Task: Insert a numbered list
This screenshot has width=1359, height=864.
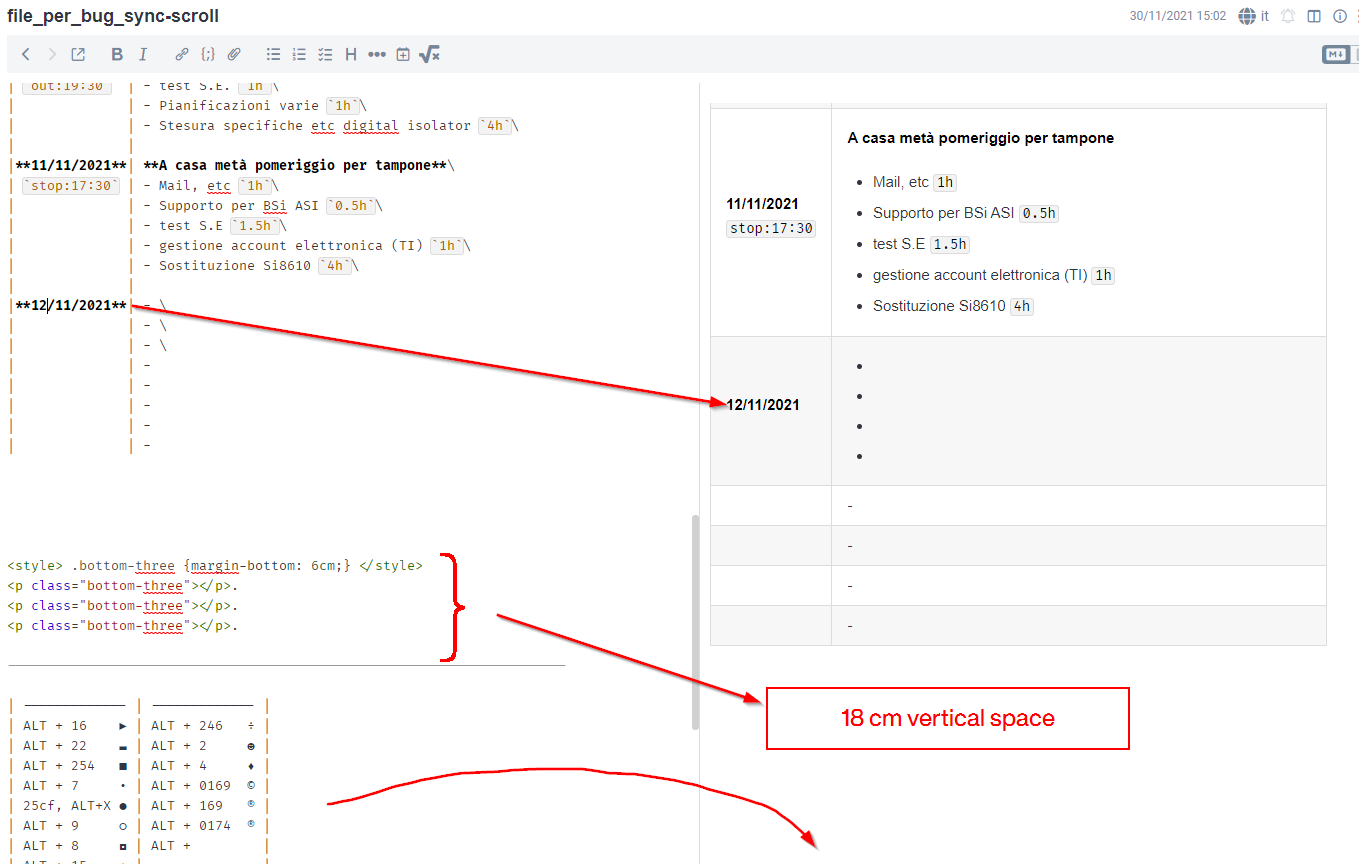Action: point(299,54)
